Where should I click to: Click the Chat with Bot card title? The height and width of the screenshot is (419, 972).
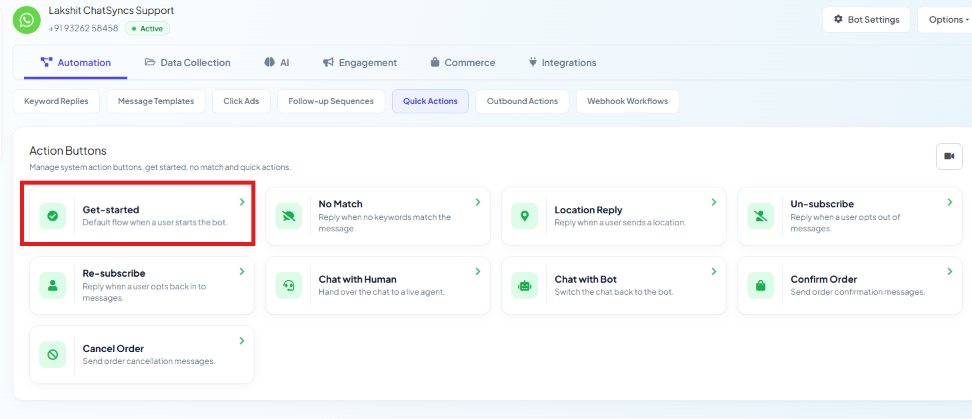586,280
